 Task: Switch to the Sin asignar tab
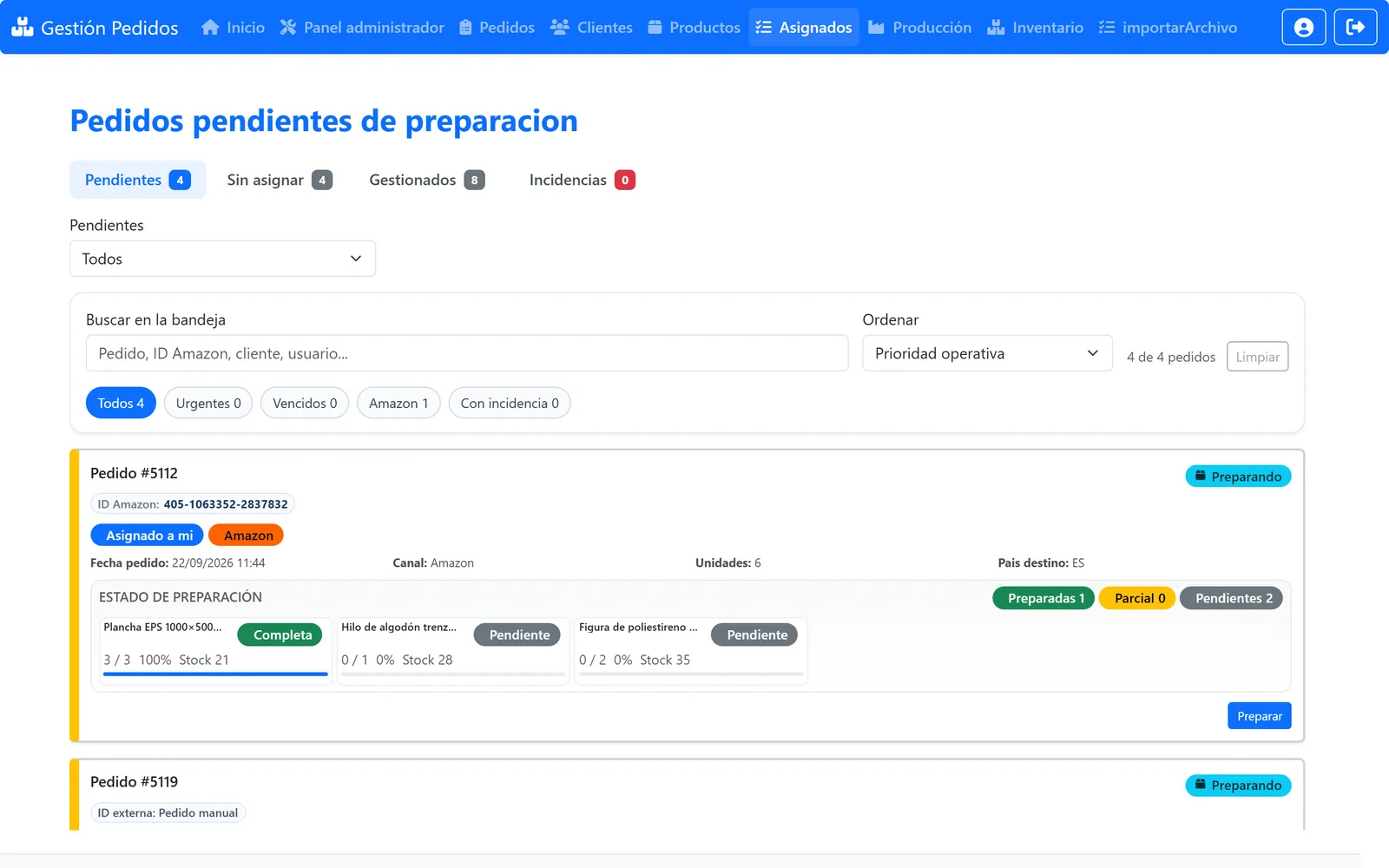click(280, 180)
